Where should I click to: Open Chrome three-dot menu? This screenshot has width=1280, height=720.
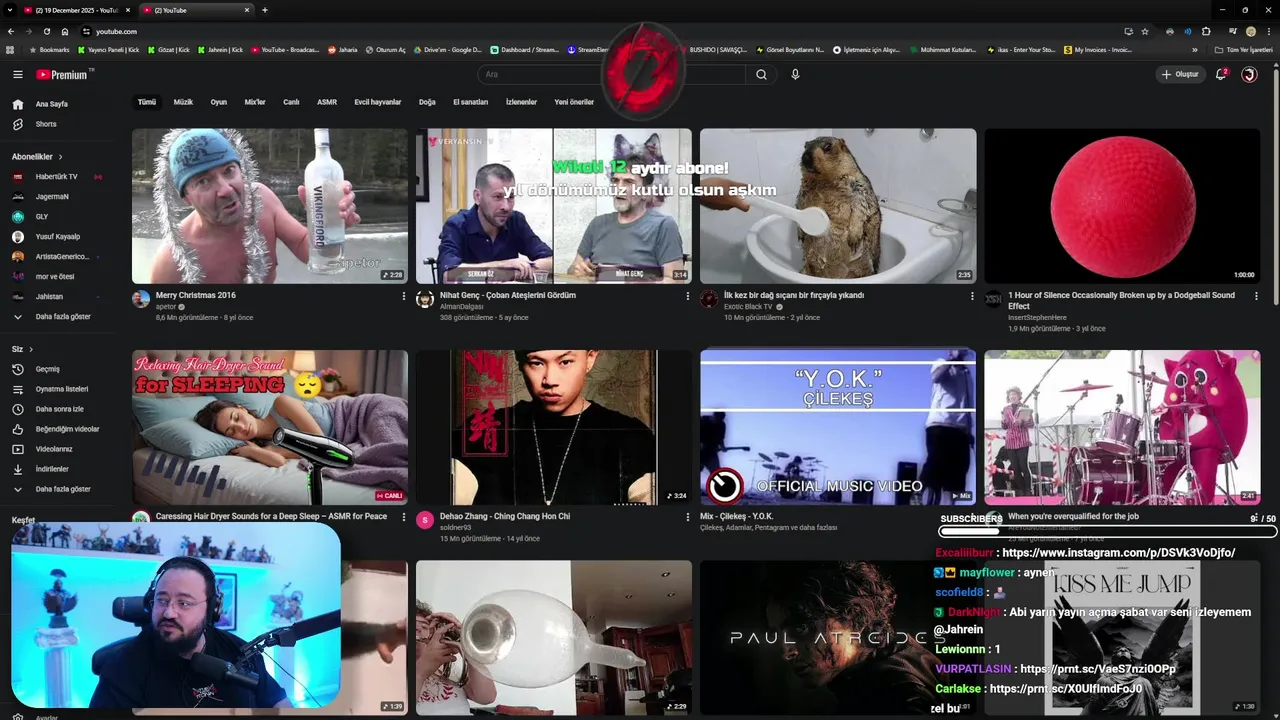[1268, 31]
